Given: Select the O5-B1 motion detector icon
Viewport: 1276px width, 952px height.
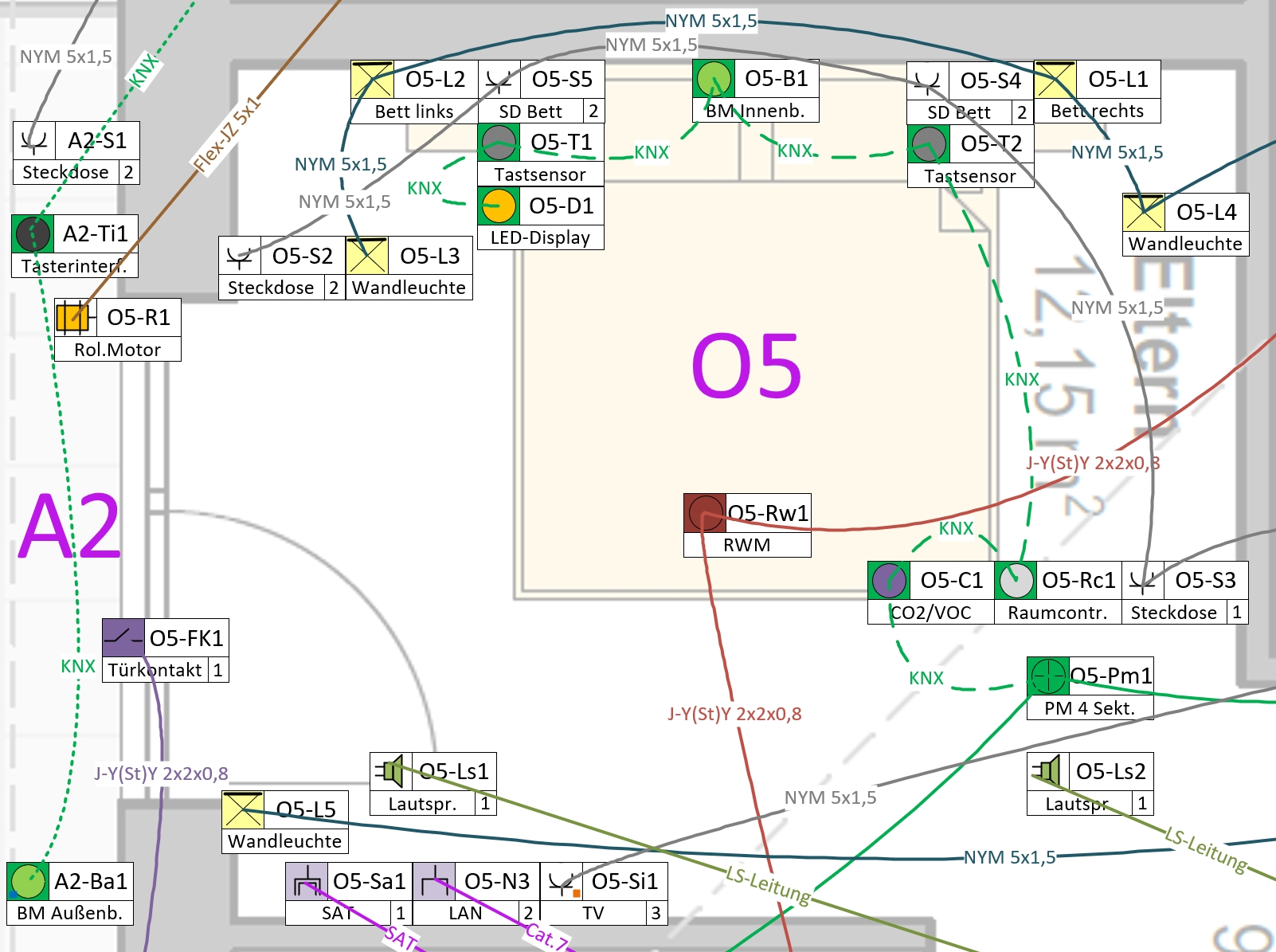Looking at the screenshot, I should click(x=714, y=79).
